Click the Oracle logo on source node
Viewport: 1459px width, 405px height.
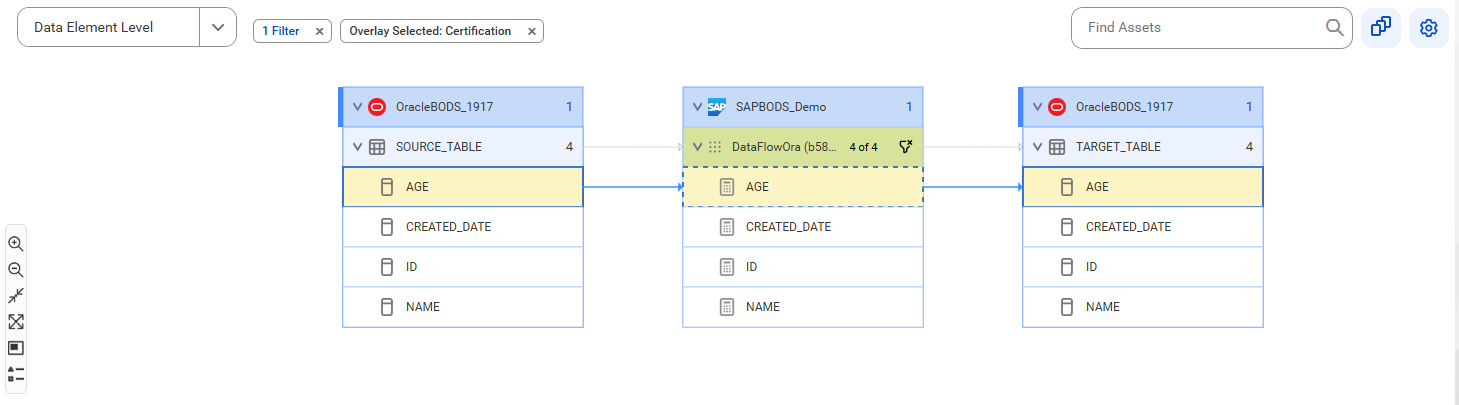(377, 107)
